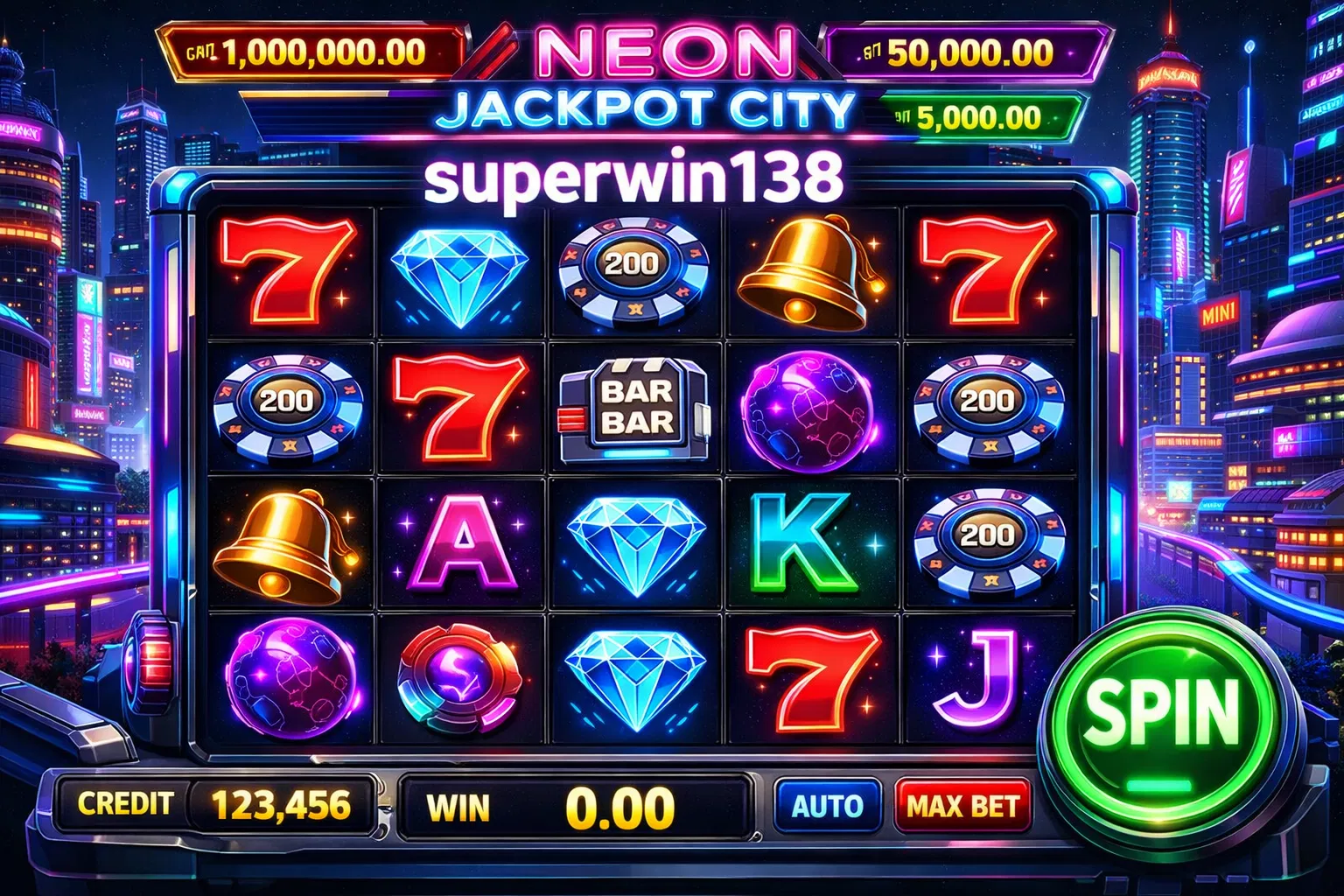Click the 200 chip in top row
The image size is (1344, 896).
pos(633,268)
